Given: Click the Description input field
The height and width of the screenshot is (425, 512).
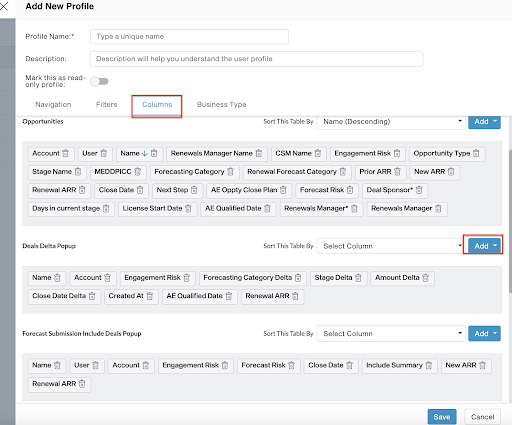Looking at the screenshot, I should tap(256, 59).
